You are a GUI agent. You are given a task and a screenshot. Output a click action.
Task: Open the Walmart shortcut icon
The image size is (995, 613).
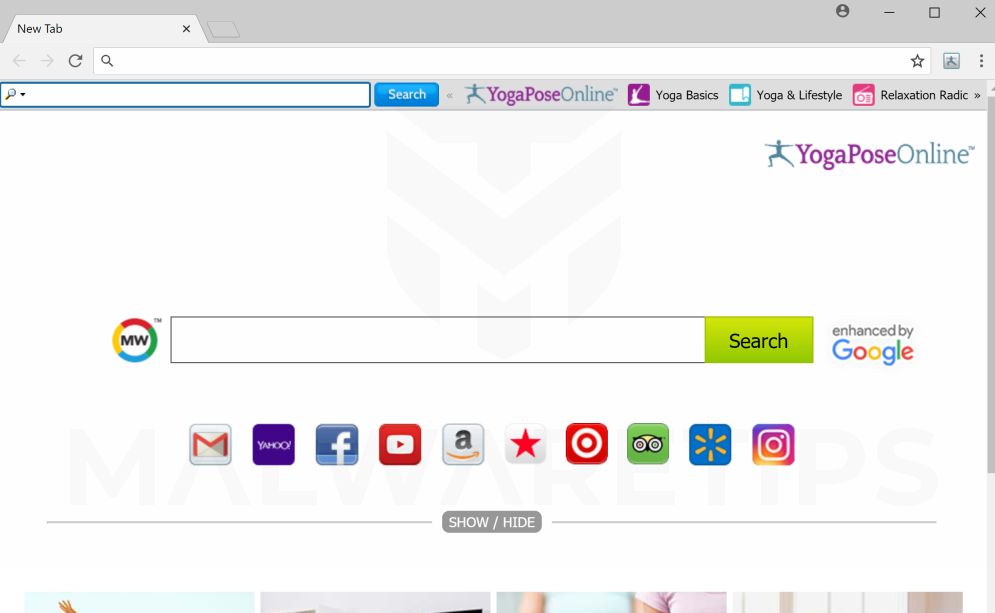(x=710, y=444)
